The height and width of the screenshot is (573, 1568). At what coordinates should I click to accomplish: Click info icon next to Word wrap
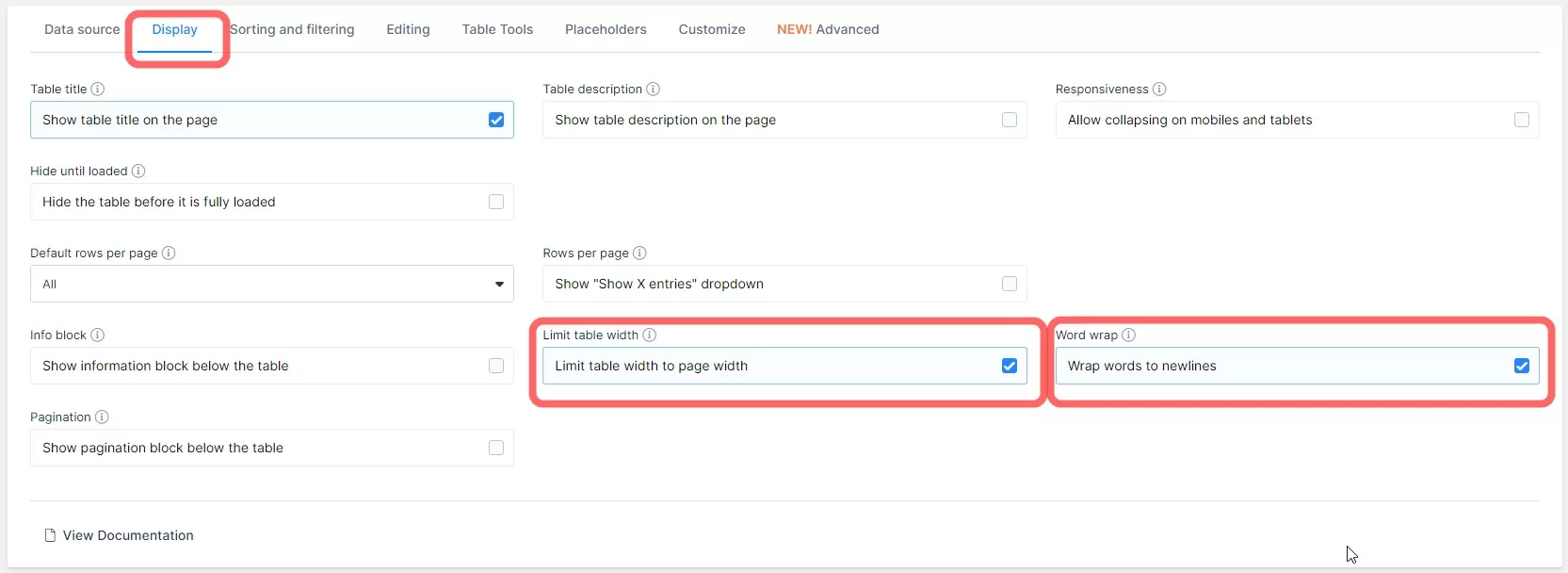pyautogui.click(x=1128, y=336)
